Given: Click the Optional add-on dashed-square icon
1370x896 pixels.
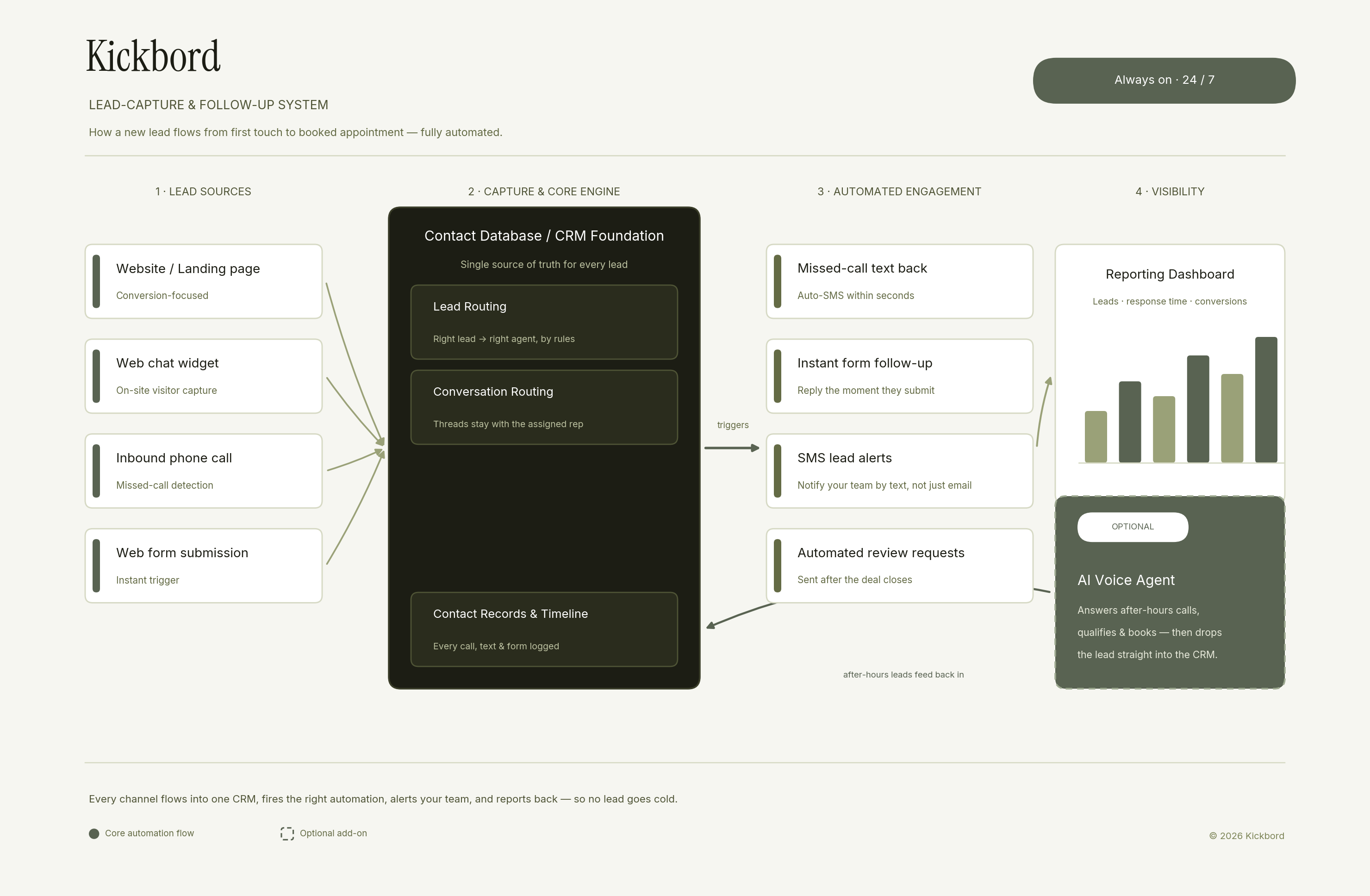Looking at the screenshot, I should (287, 834).
